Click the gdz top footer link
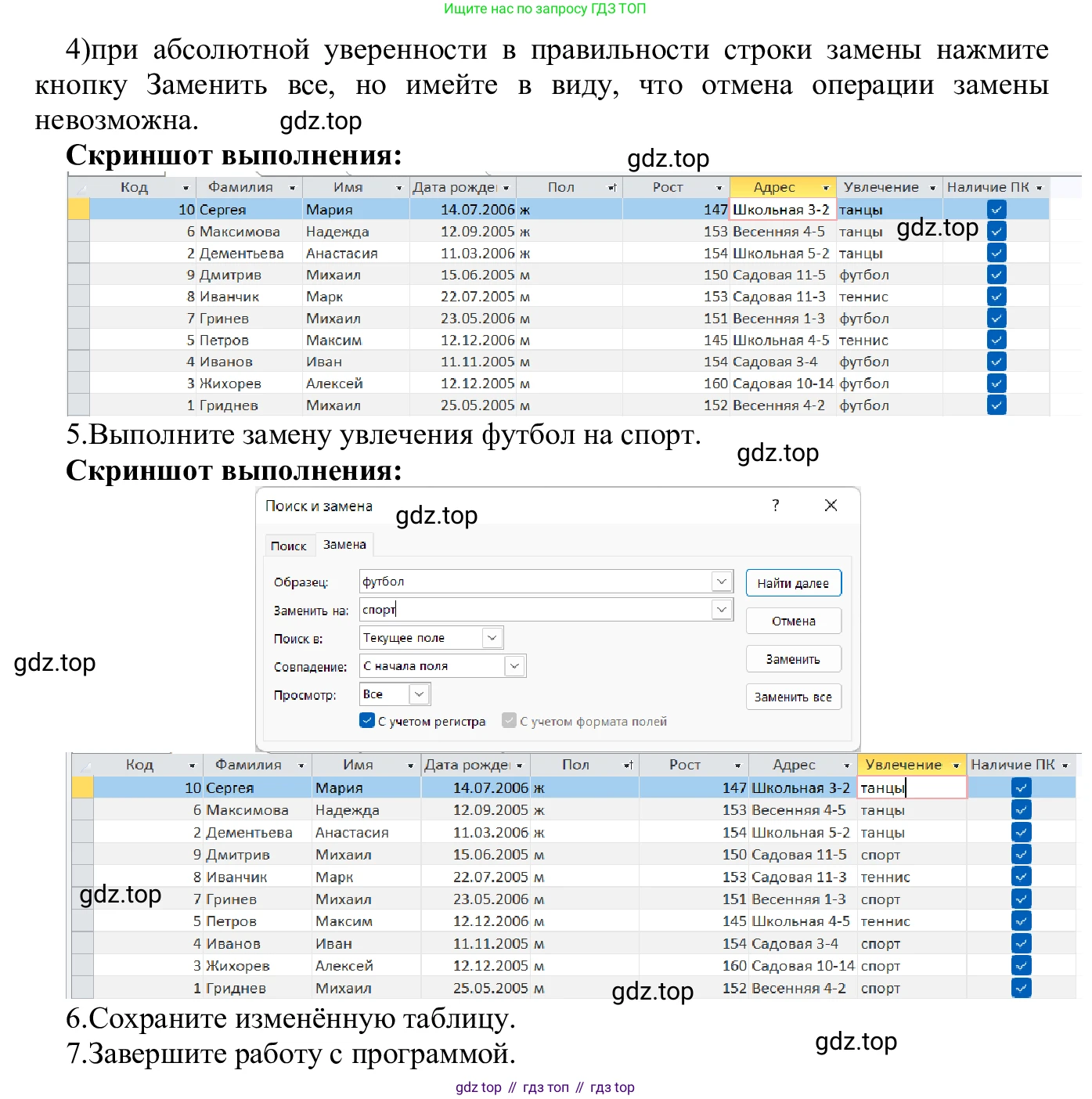The image size is (1092, 1099). 478,1087
